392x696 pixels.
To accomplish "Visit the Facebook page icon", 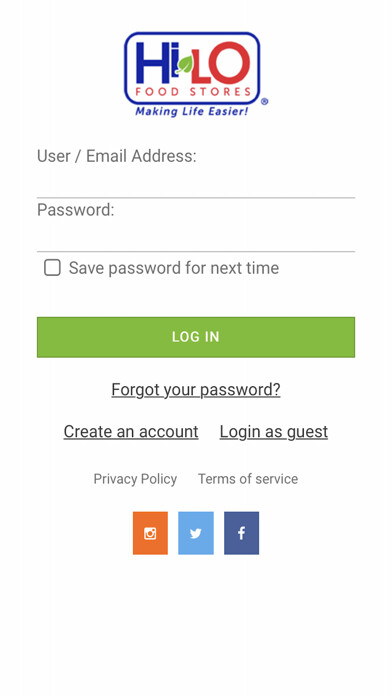I will (242, 533).
